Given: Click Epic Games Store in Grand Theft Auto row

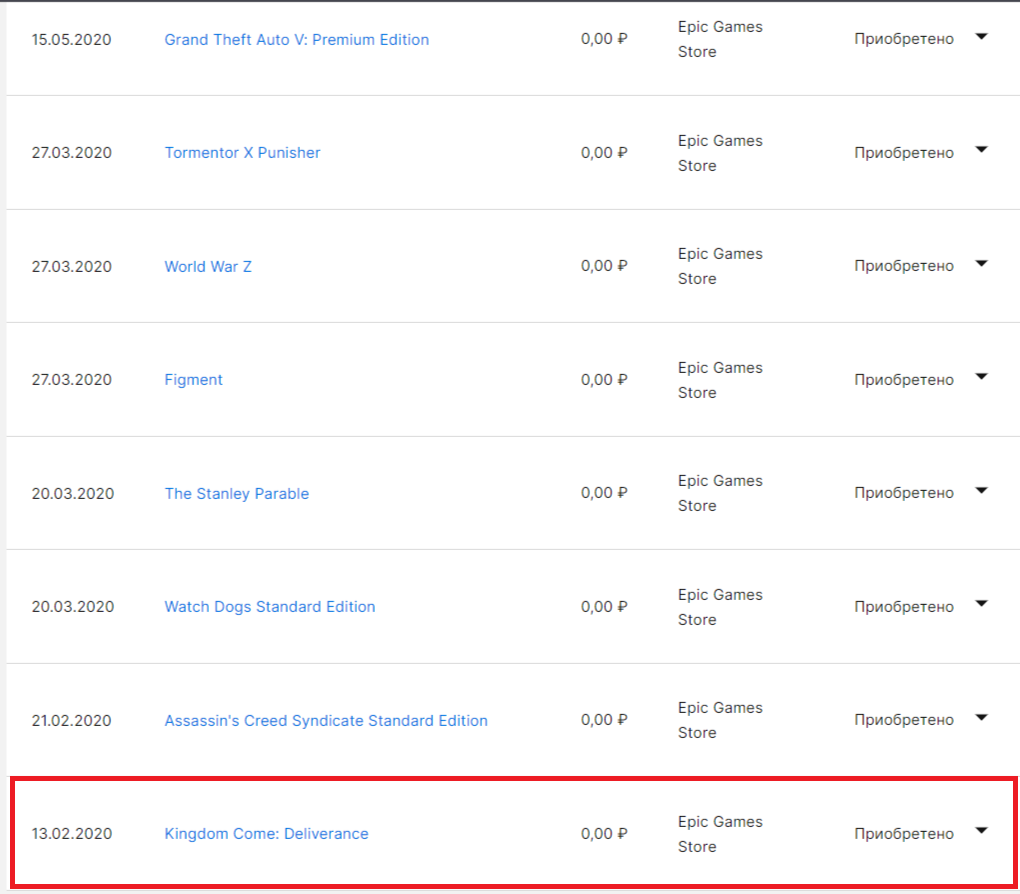Looking at the screenshot, I should 720,39.
